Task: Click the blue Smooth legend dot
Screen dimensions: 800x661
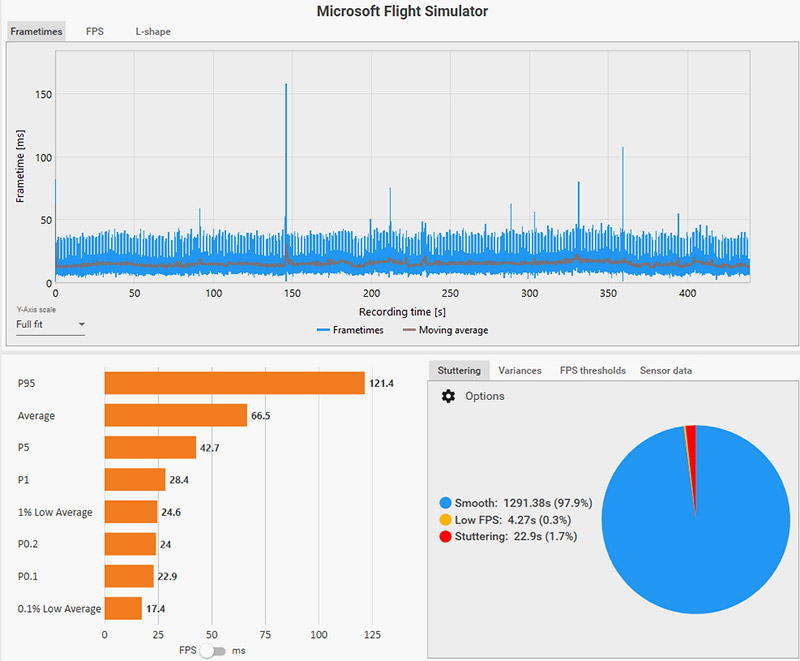Action: (445, 503)
